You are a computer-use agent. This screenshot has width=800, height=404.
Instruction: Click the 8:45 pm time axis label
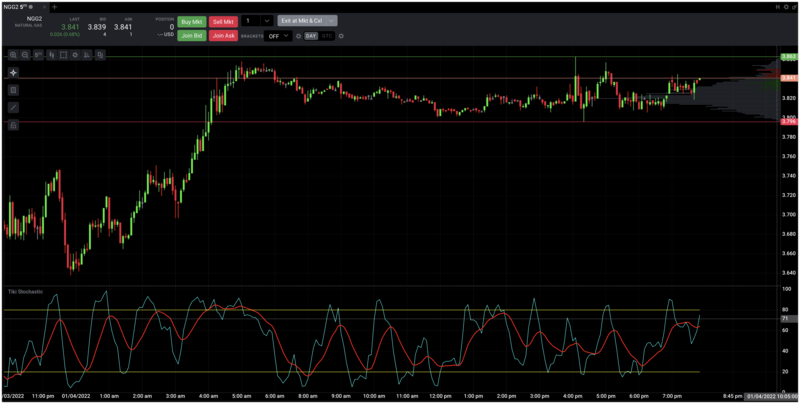pos(732,396)
